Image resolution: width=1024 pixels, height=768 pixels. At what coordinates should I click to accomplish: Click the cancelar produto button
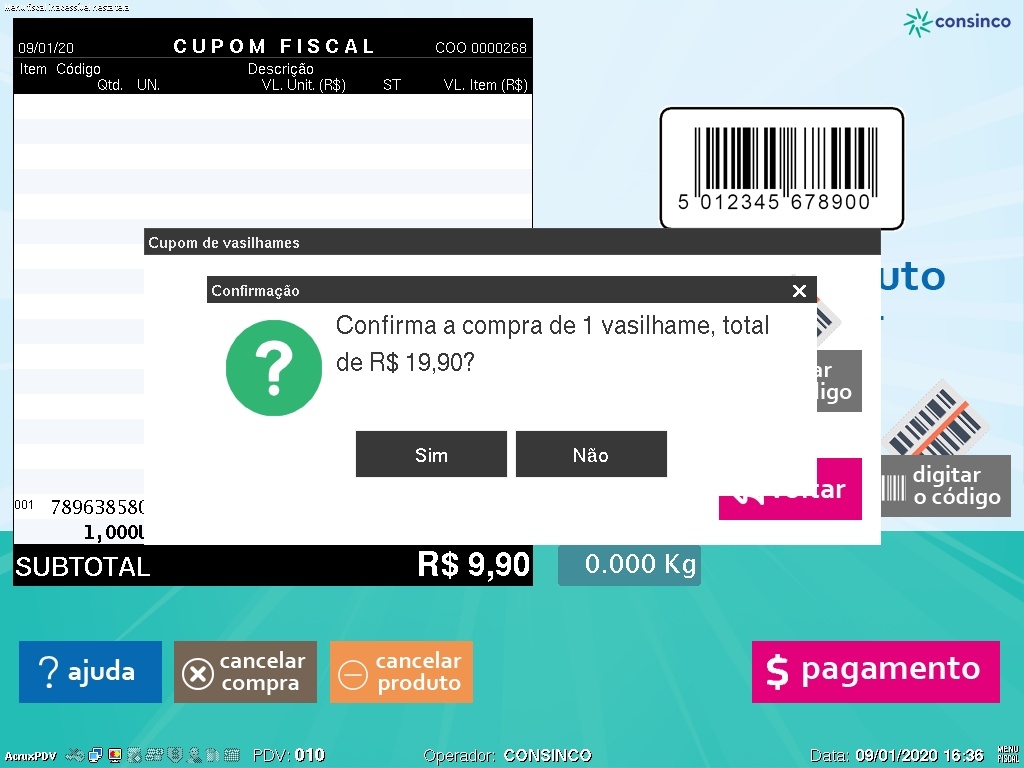tap(401, 671)
